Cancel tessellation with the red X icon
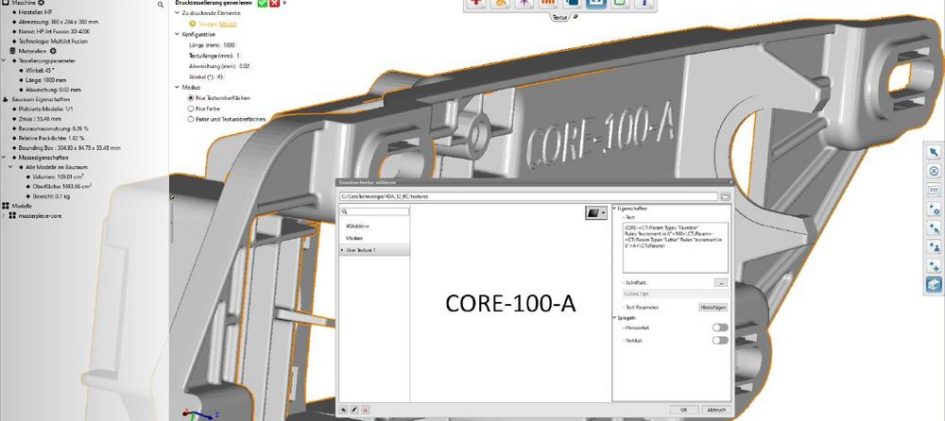This screenshot has width=945, height=421. point(274,3)
